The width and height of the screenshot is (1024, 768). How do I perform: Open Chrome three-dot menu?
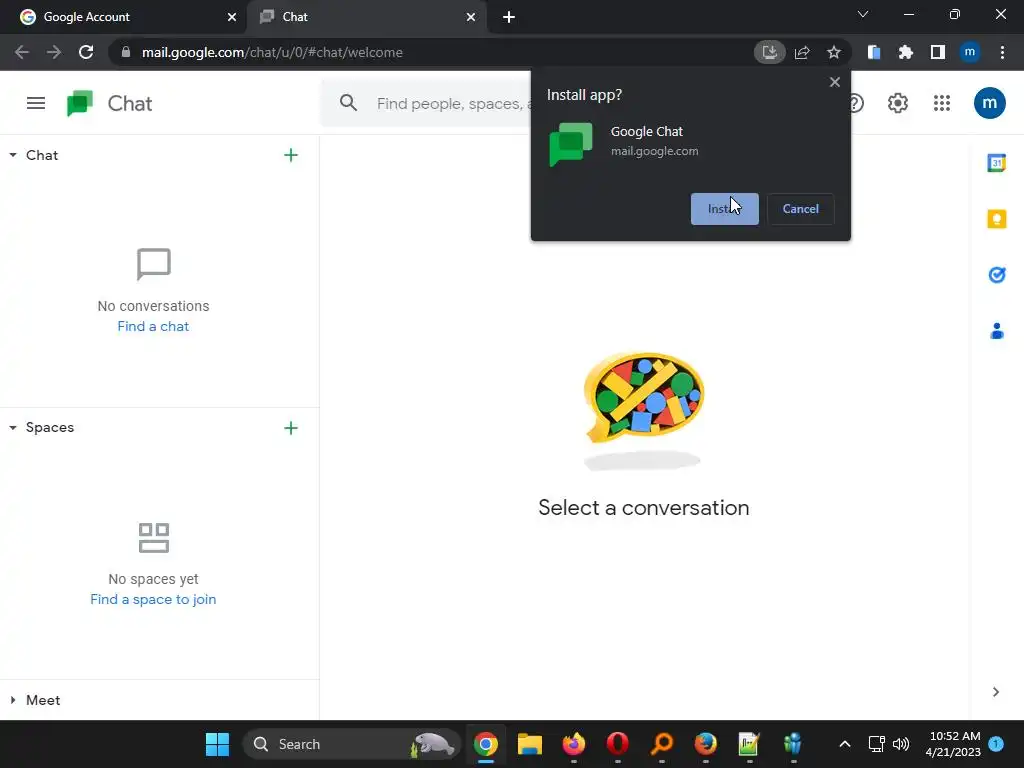pyautogui.click(x=1002, y=52)
